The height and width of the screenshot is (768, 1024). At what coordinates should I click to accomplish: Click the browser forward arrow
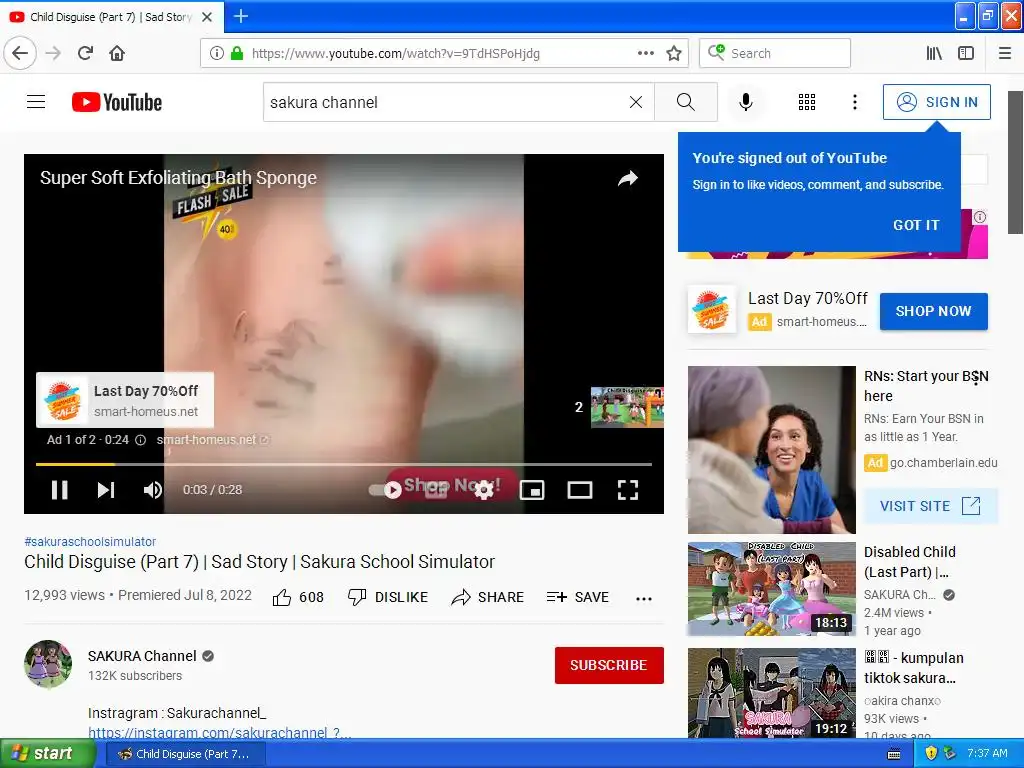pos(53,53)
